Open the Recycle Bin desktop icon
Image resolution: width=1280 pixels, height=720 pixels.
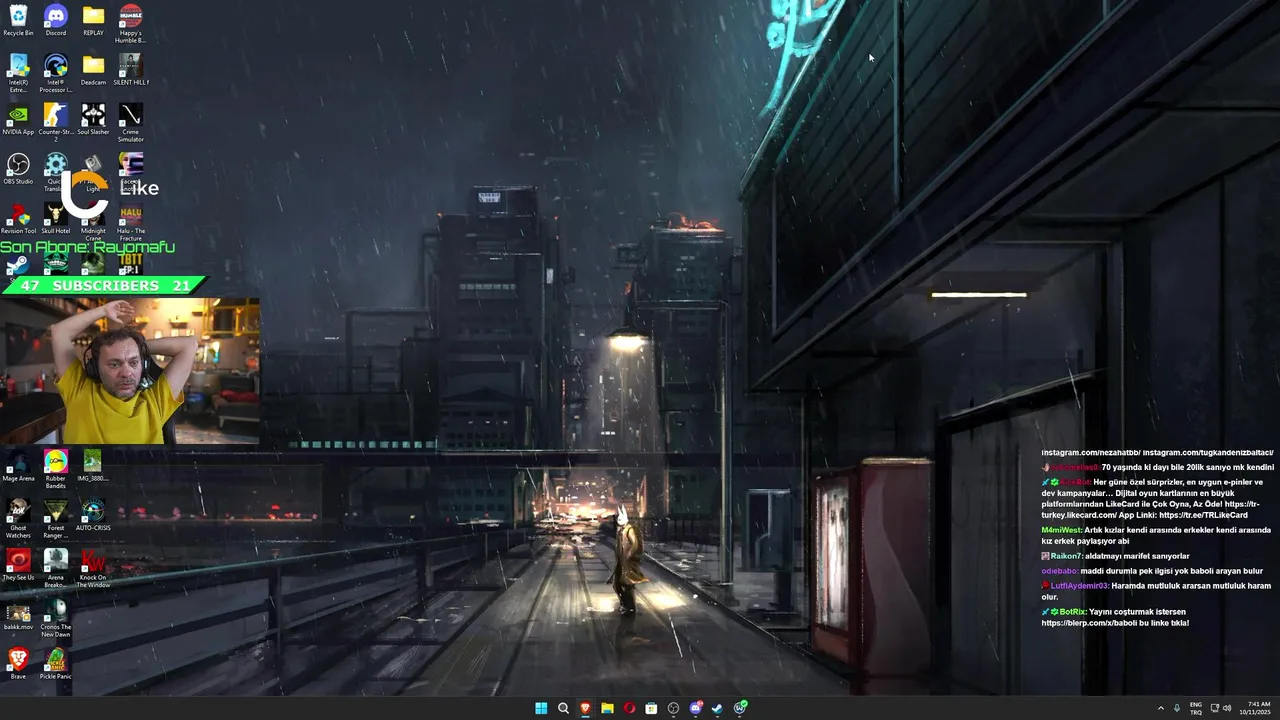pos(18,21)
